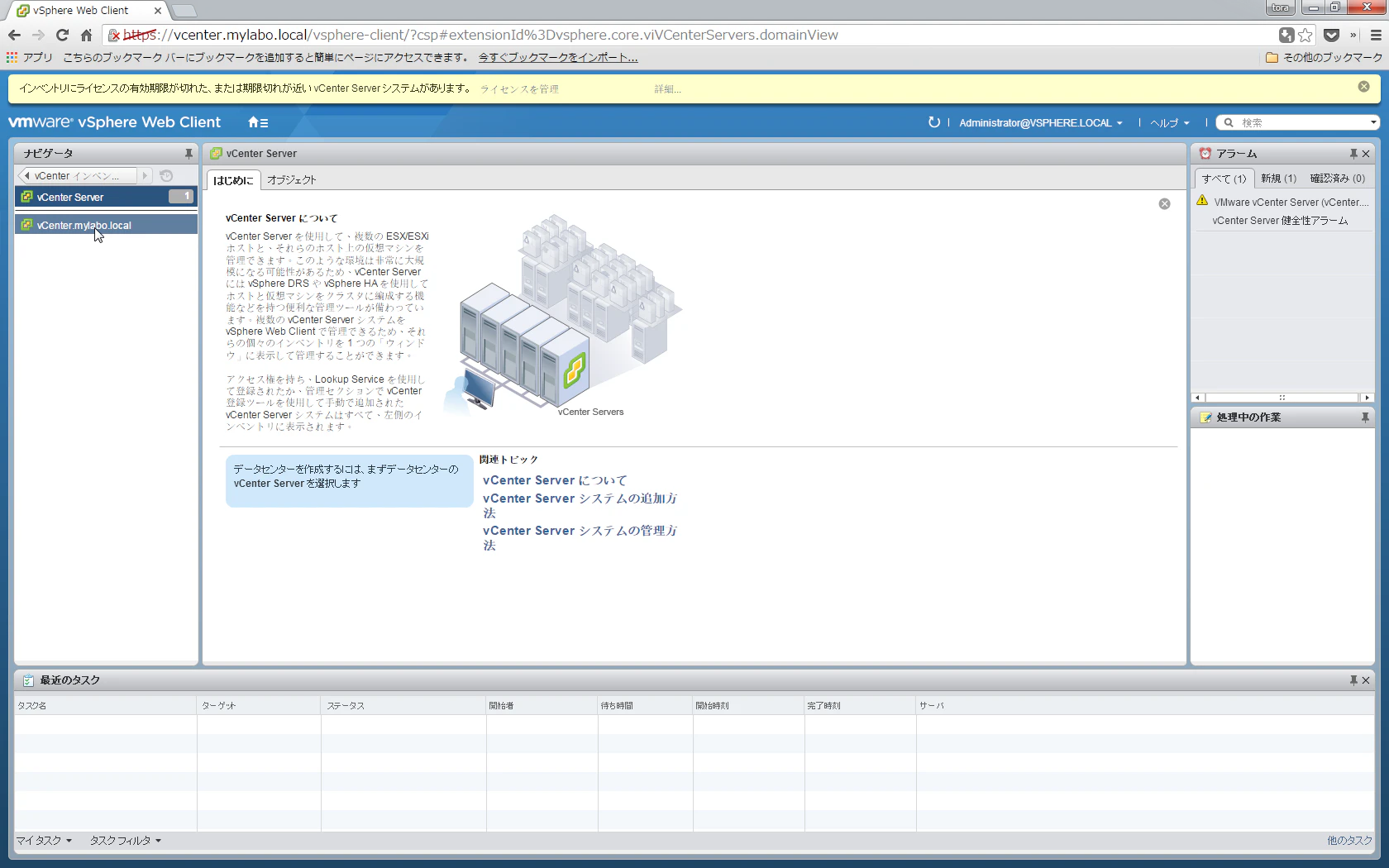
Task: Pin the Navigator panel
Action: pyautogui.click(x=189, y=154)
